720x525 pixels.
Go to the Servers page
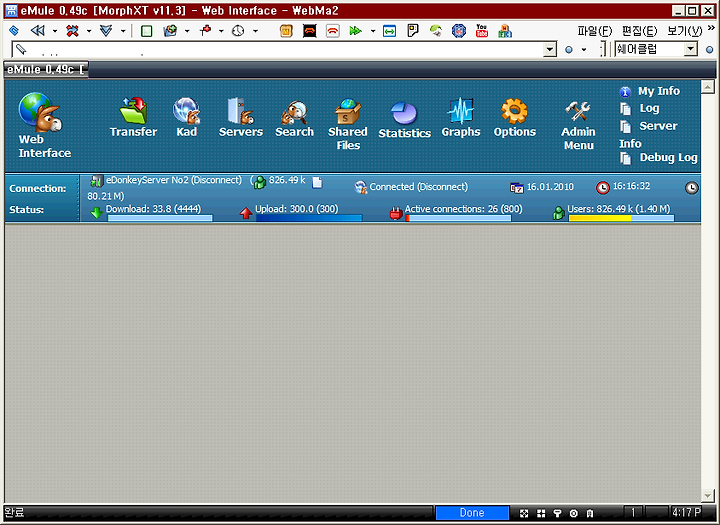pyautogui.click(x=241, y=118)
